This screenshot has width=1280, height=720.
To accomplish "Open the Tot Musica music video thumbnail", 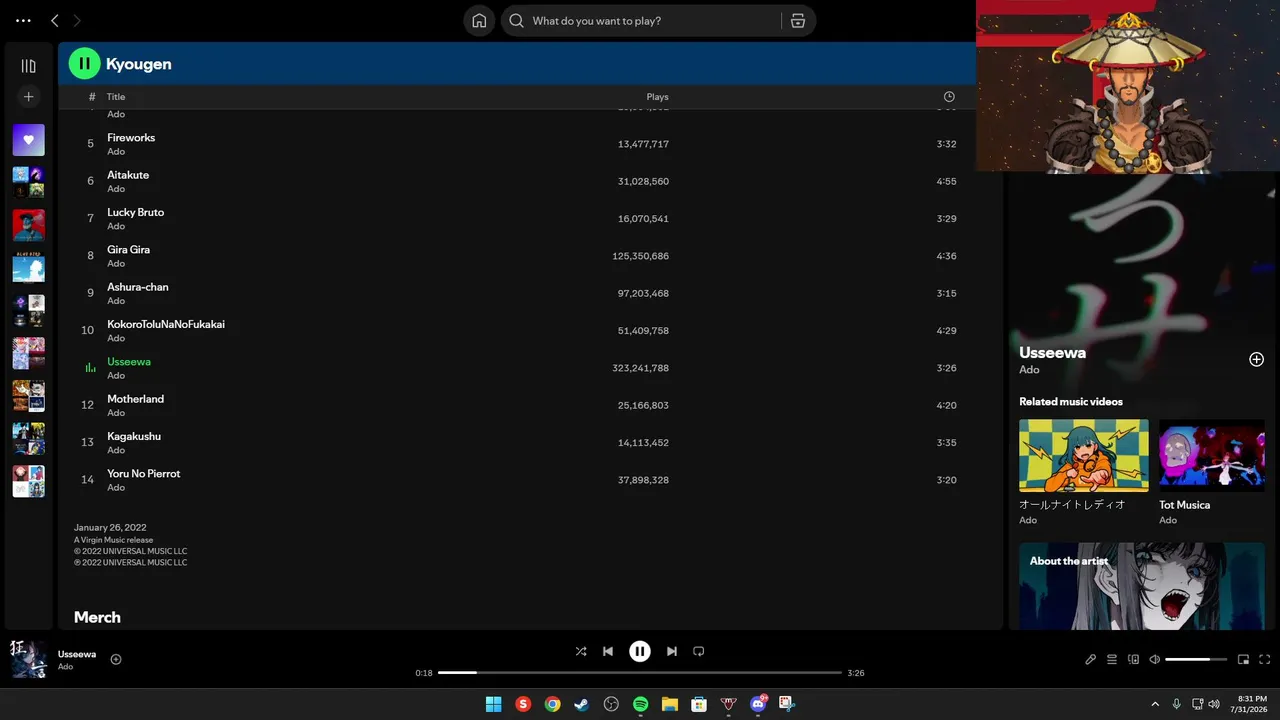I will pos(1212,456).
